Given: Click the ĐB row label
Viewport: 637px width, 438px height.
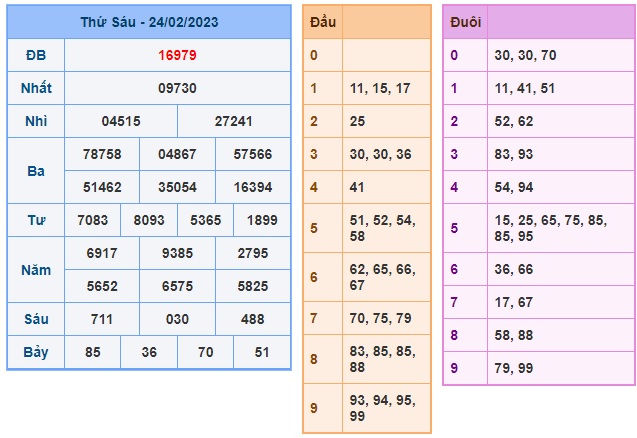Looking at the screenshot, I should (36, 55).
